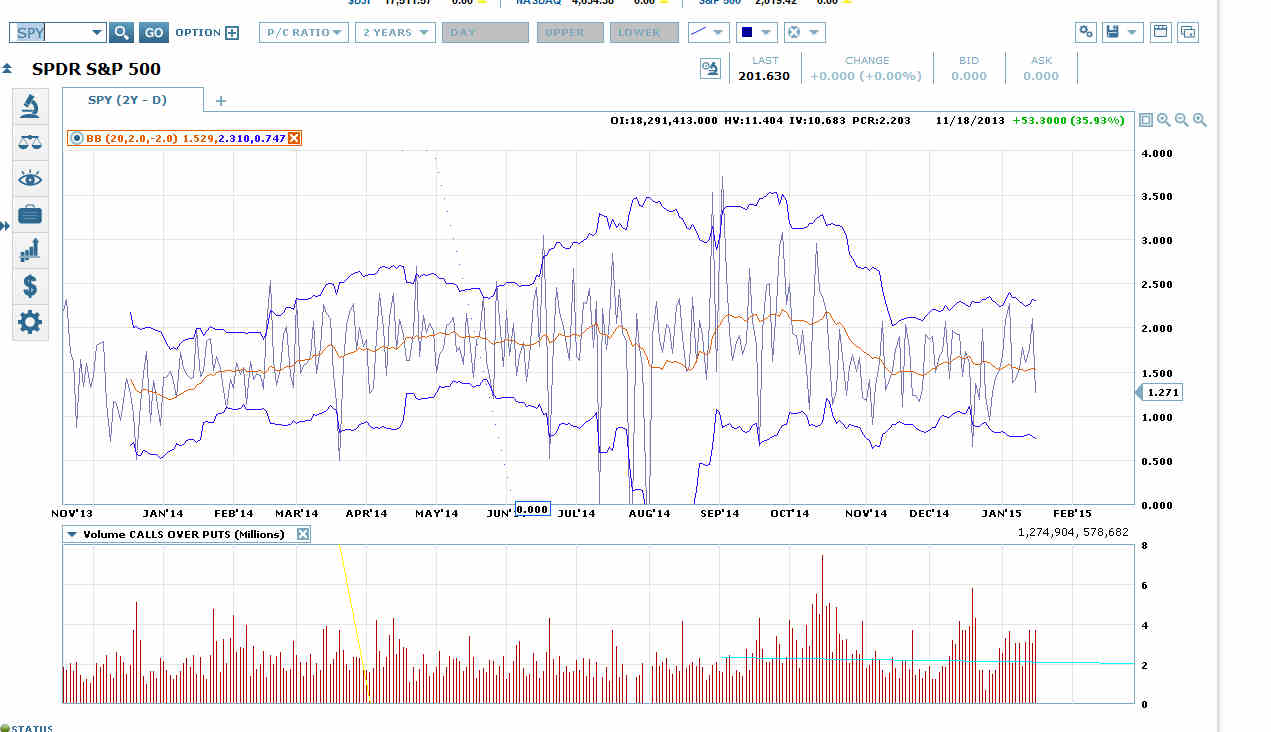The image size is (1271, 732).
Task: Click the SPDR S&P 500 title
Action: pyautogui.click(x=96, y=69)
